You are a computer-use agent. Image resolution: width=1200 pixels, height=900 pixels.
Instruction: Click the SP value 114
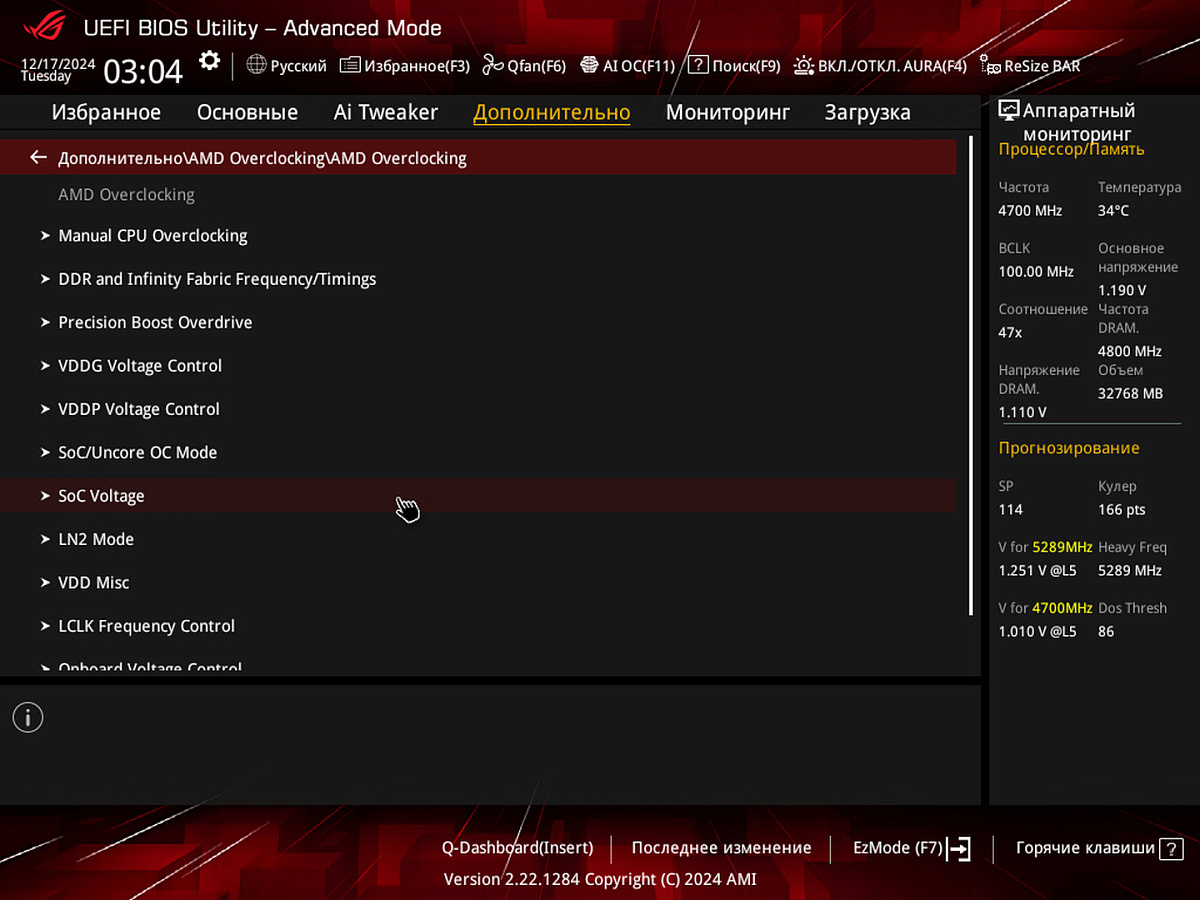[x=1011, y=510]
